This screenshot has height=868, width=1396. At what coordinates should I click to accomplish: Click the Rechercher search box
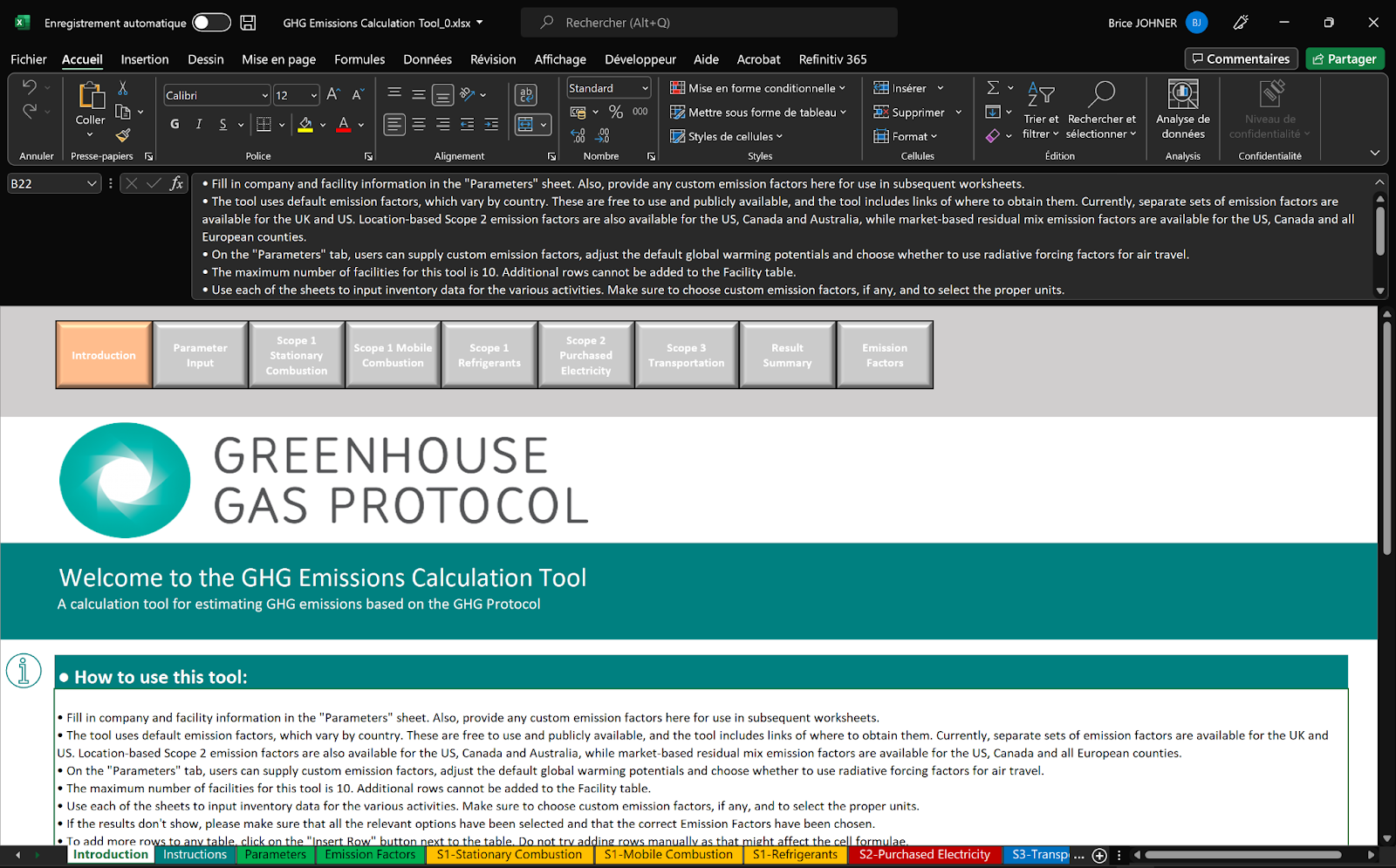point(708,23)
